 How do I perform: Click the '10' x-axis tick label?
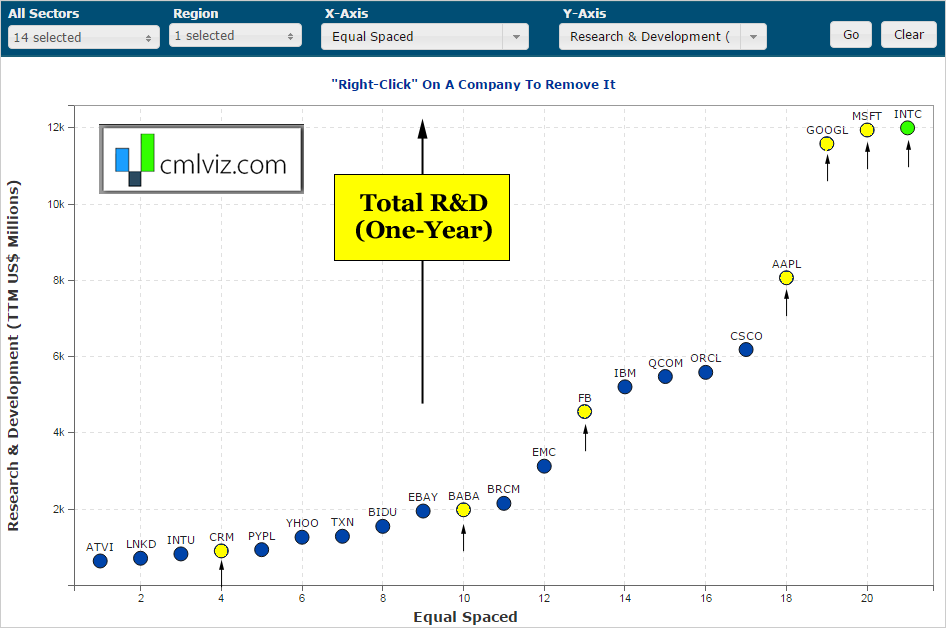[x=463, y=598]
